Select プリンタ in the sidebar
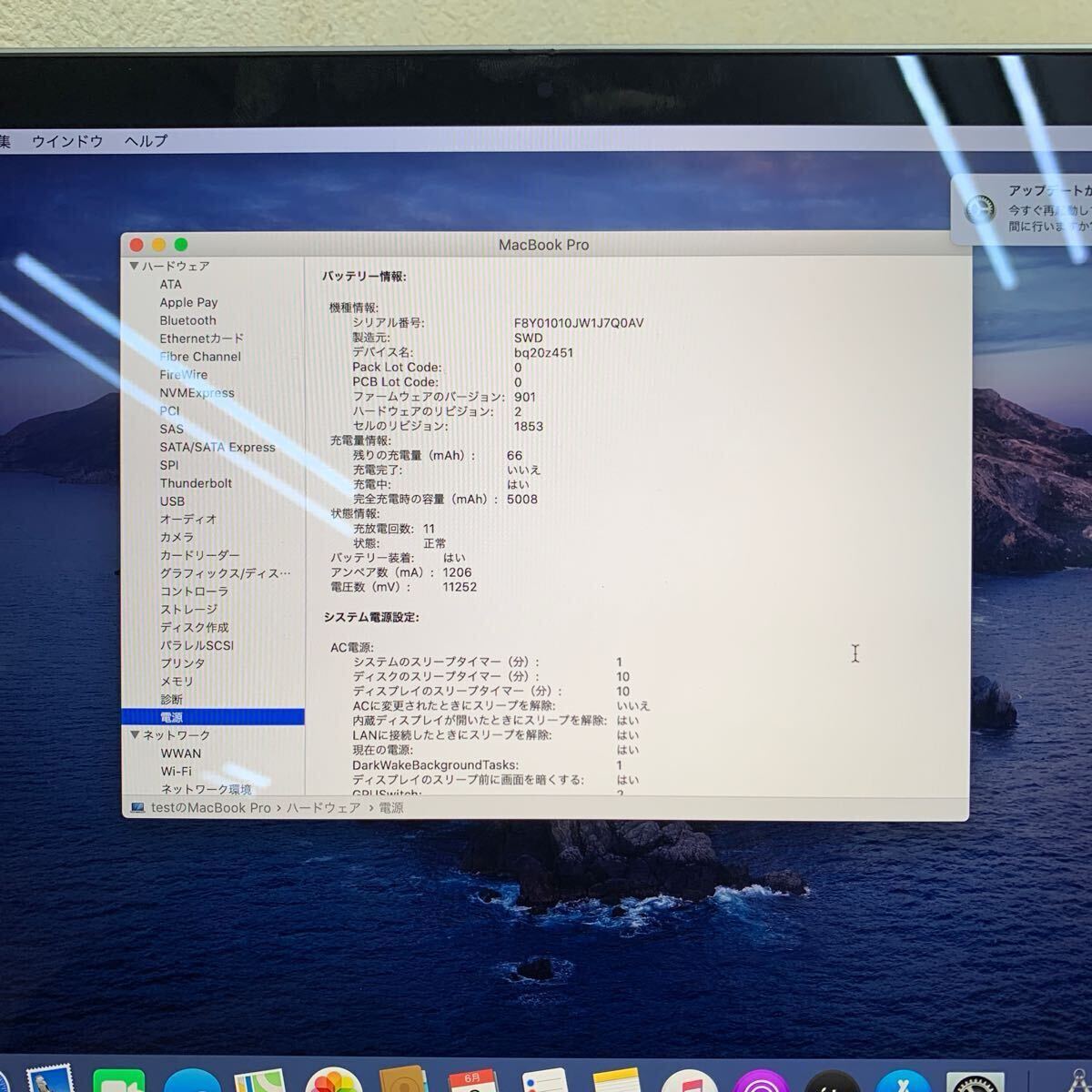This screenshot has width=1092, height=1092. pyautogui.click(x=182, y=663)
